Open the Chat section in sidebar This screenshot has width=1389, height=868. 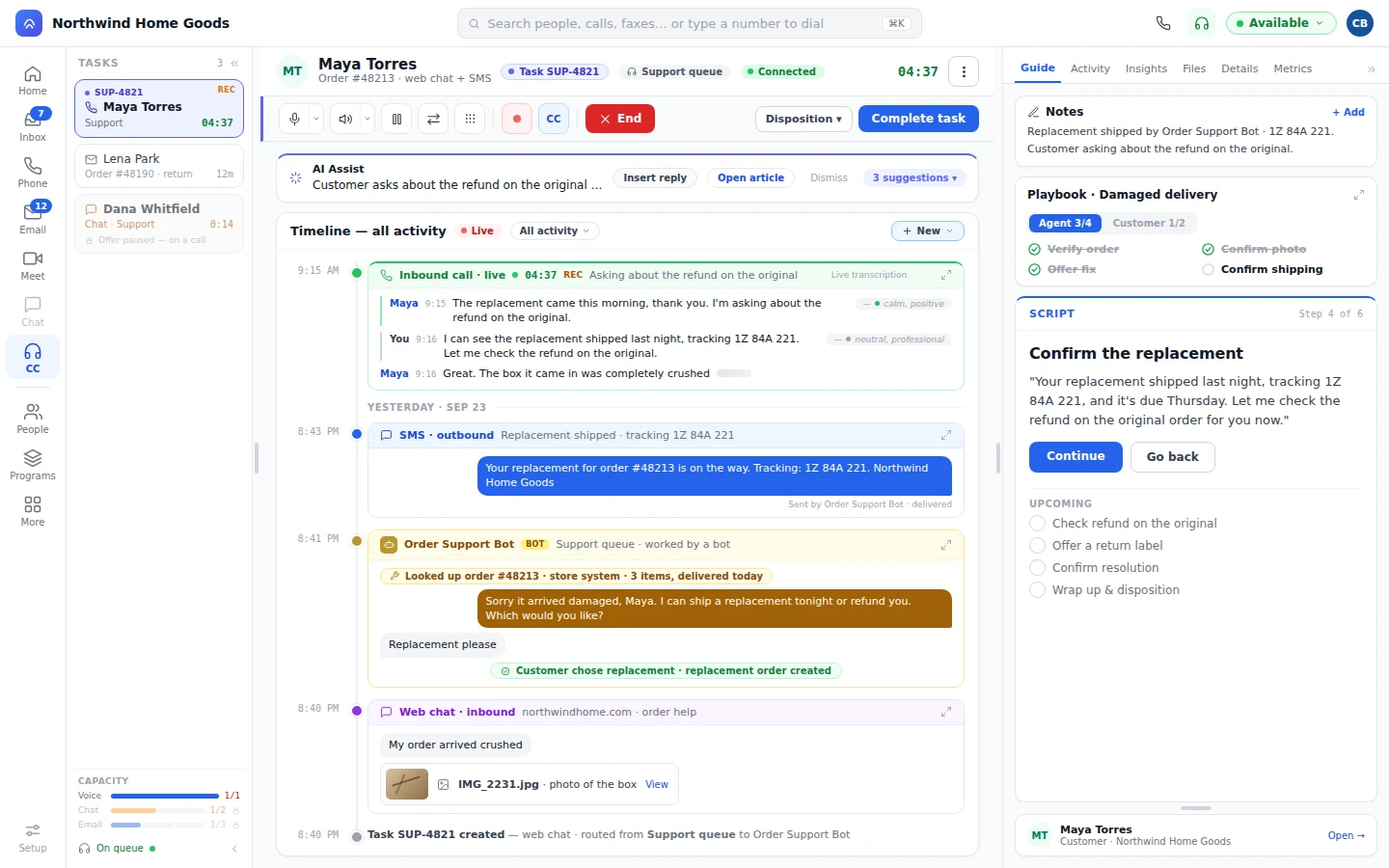[33, 312]
